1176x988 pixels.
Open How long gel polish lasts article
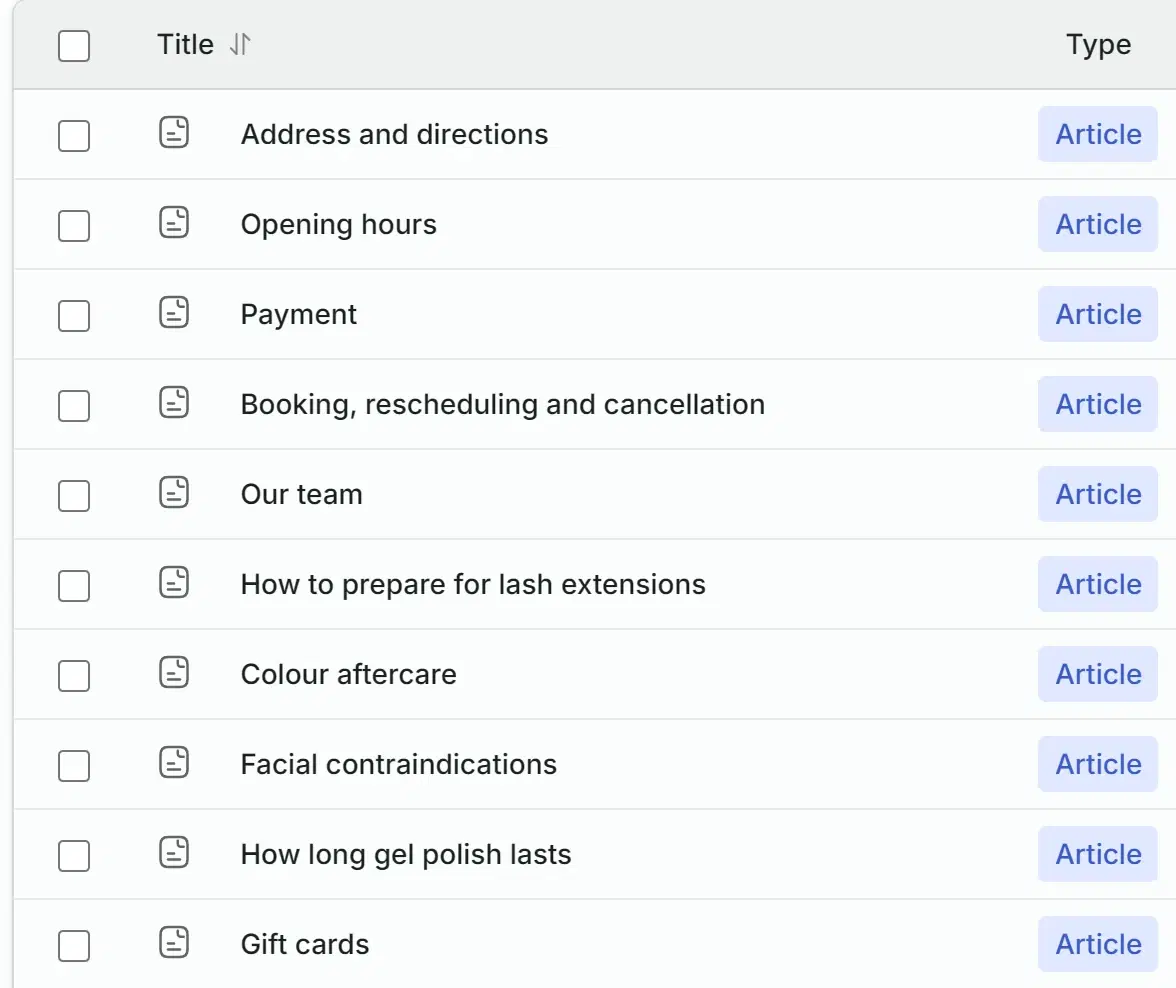pos(406,854)
